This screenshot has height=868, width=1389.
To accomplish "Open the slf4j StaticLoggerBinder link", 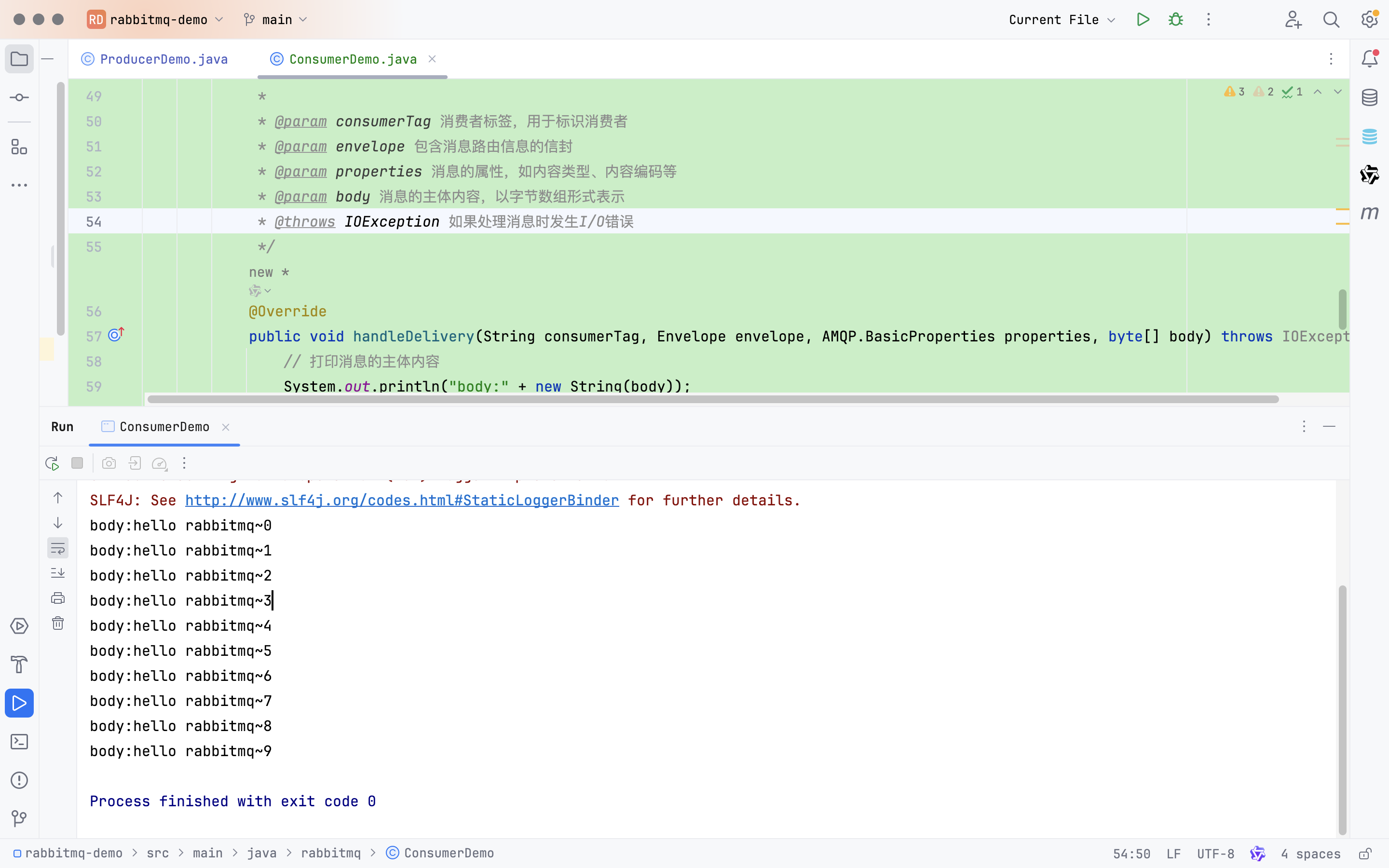I will point(402,501).
